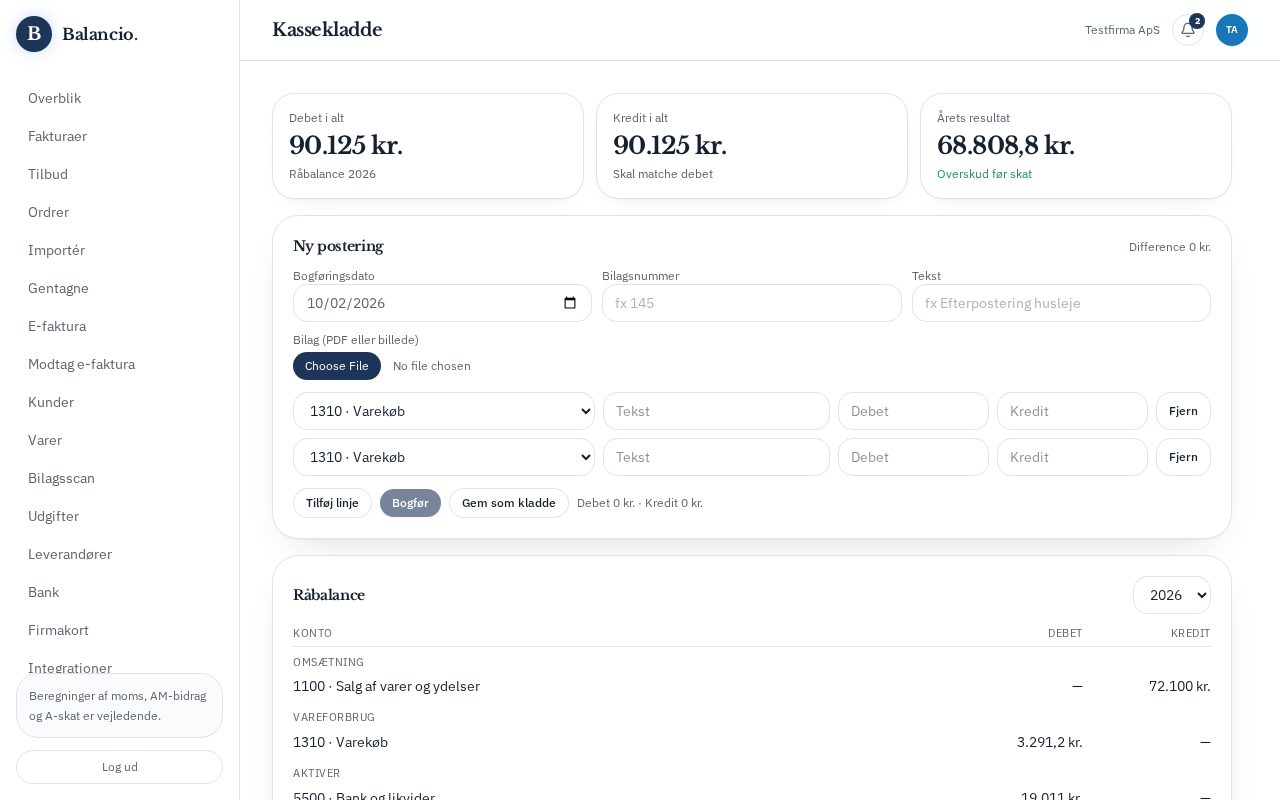Open the calendar picker in Bogføringsdato
This screenshot has width=1280, height=800.
(570, 303)
